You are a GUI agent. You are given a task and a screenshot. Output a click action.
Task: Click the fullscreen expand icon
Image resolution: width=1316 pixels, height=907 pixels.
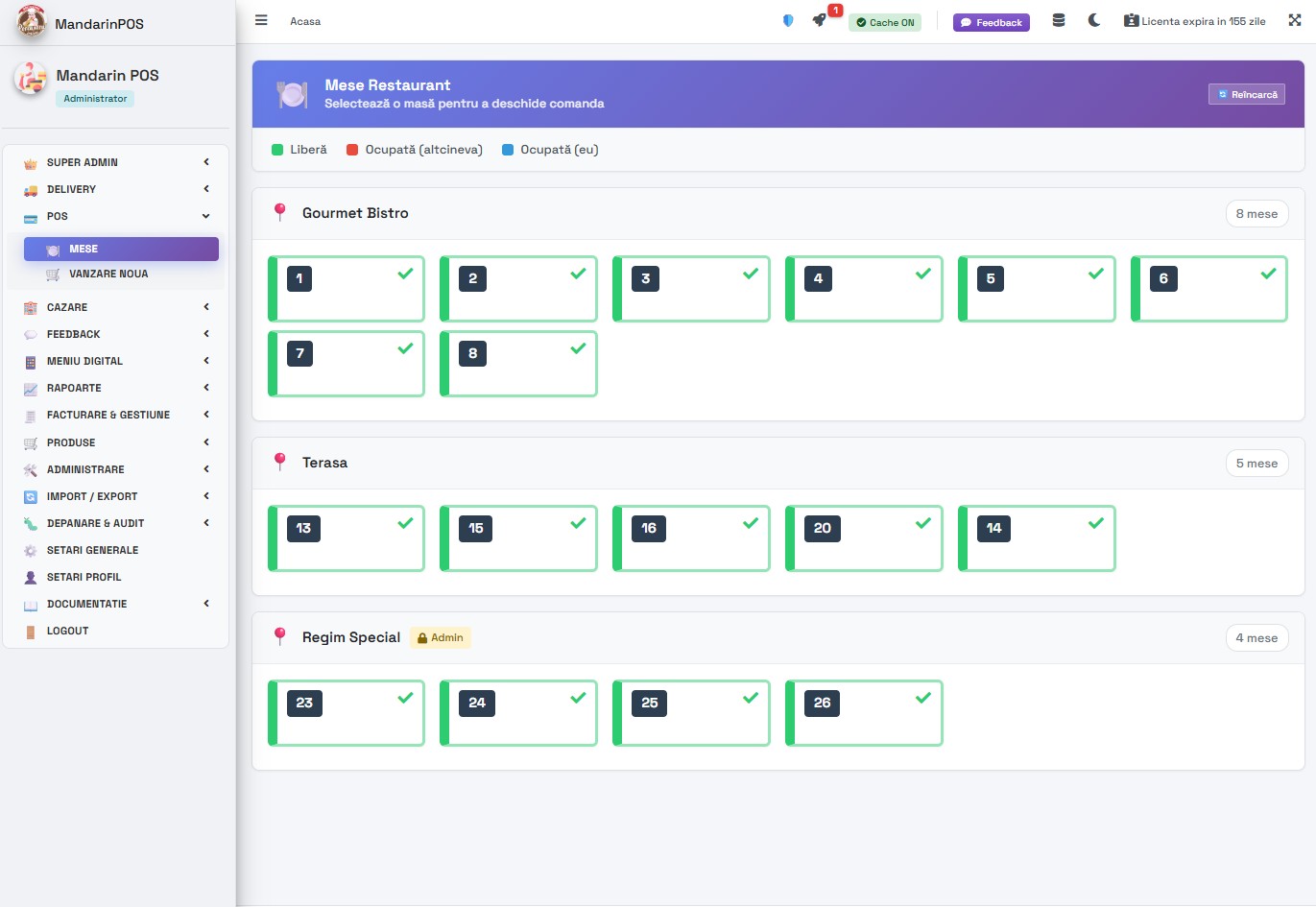(1295, 20)
